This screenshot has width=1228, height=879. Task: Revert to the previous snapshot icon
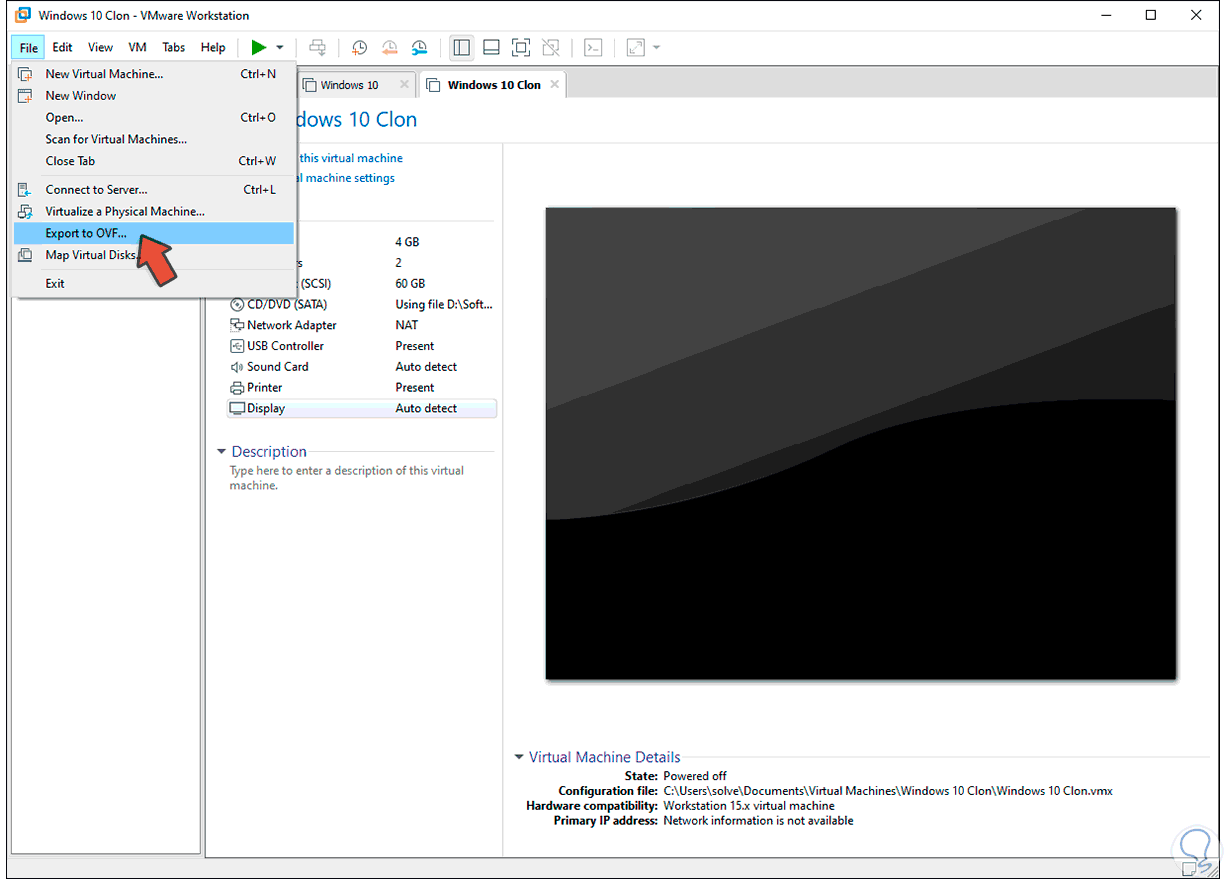390,47
